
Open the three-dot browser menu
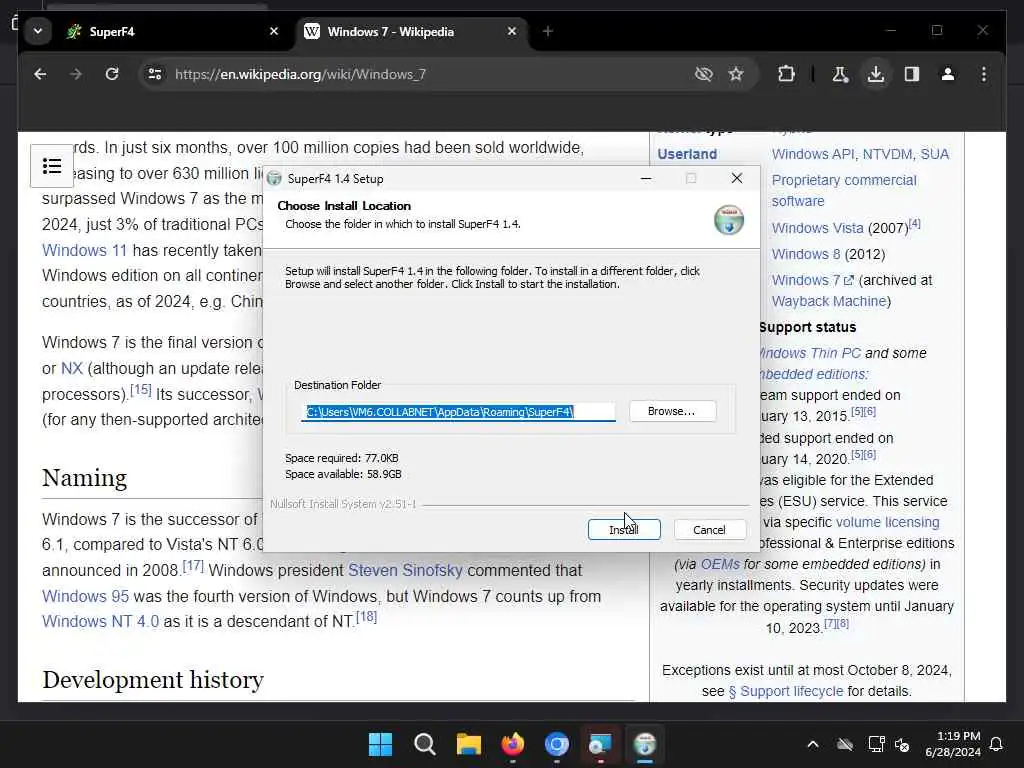[984, 74]
